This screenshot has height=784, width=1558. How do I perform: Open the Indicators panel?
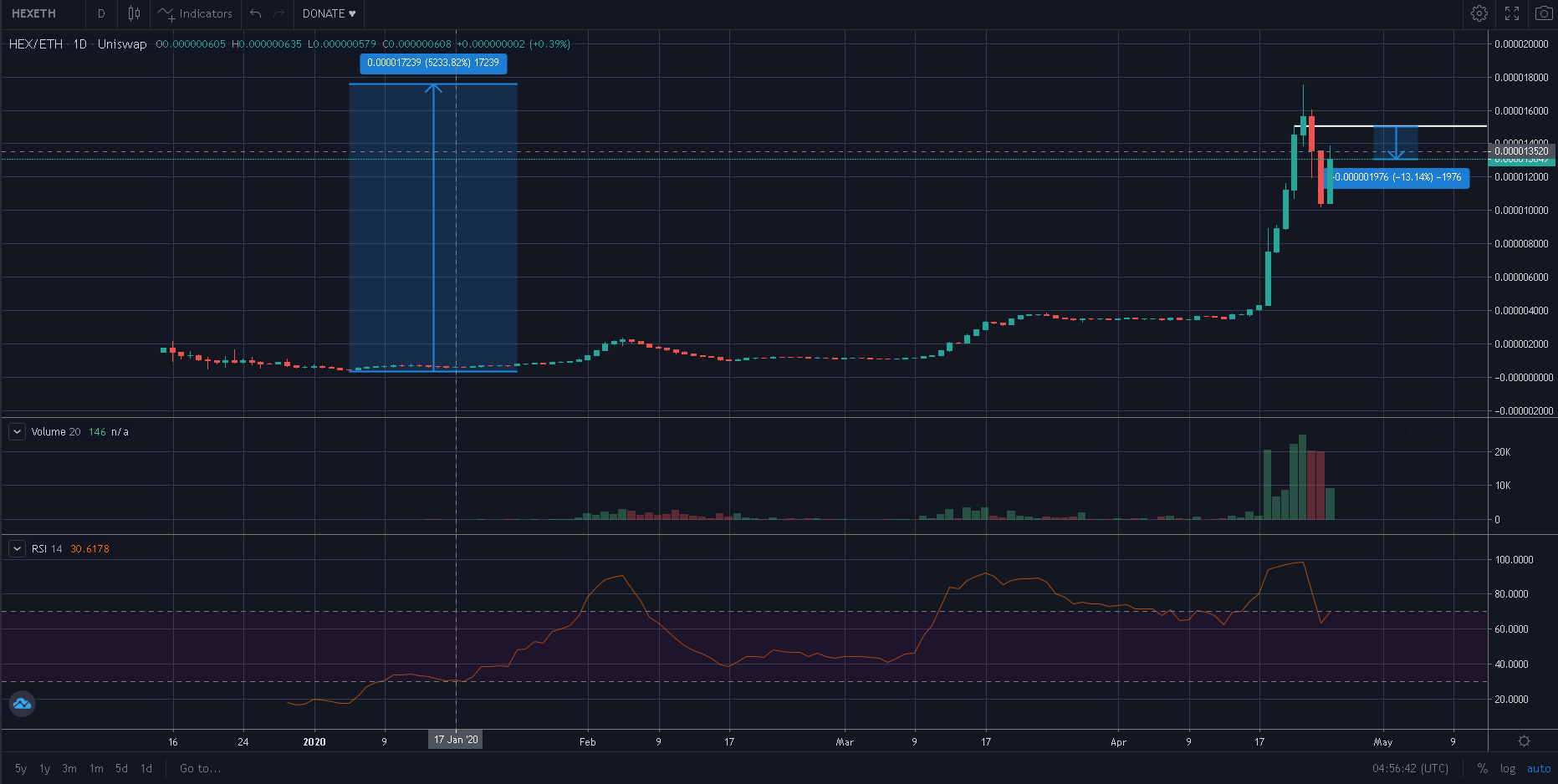tap(196, 13)
